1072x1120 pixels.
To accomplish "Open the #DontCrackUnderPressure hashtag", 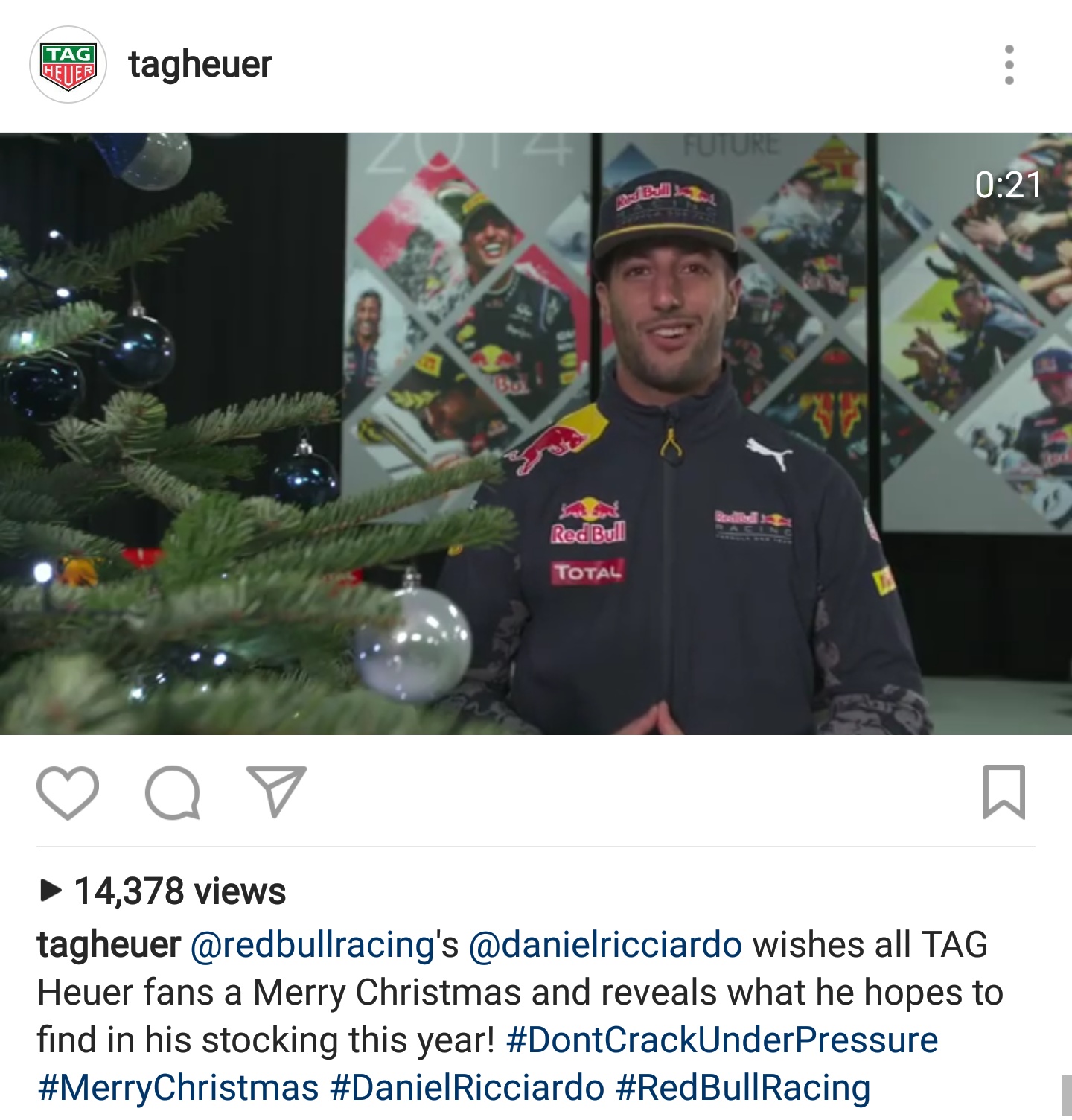I will (x=722, y=1040).
